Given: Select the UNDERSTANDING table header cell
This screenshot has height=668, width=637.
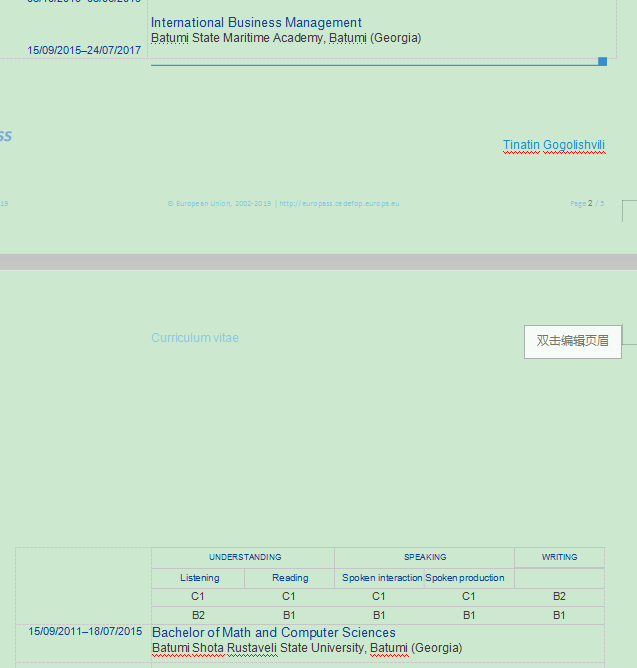Looking at the screenshot, I should (x=245, y=557).
